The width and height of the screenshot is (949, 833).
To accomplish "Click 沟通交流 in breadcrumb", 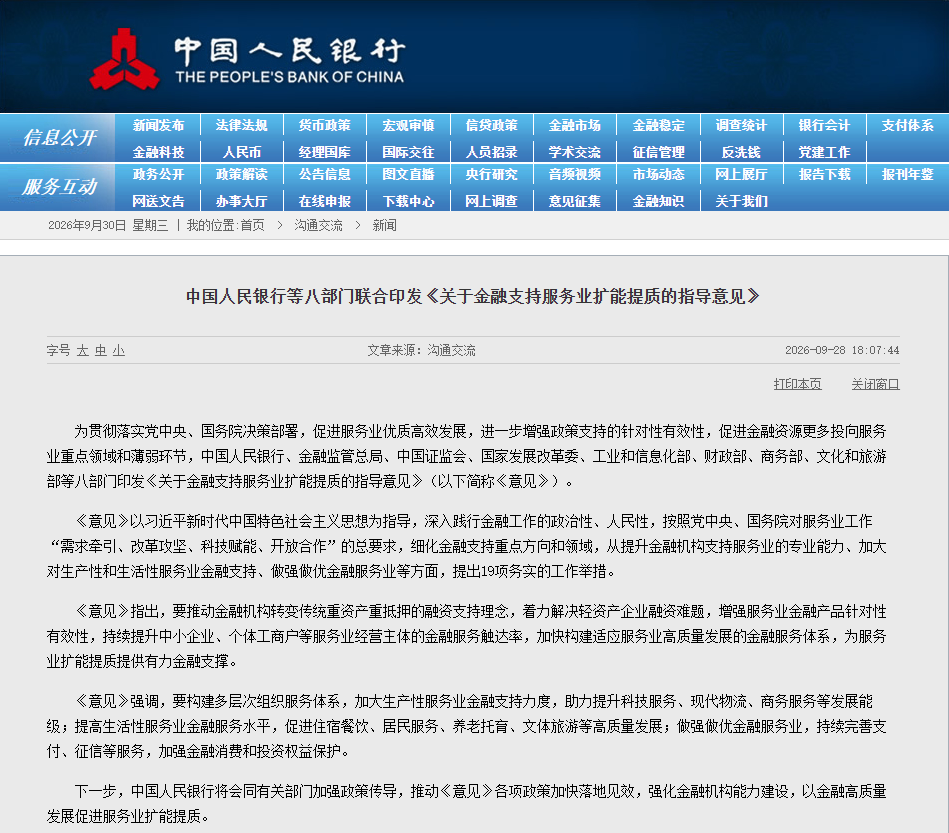I will [x=318, y=225].
